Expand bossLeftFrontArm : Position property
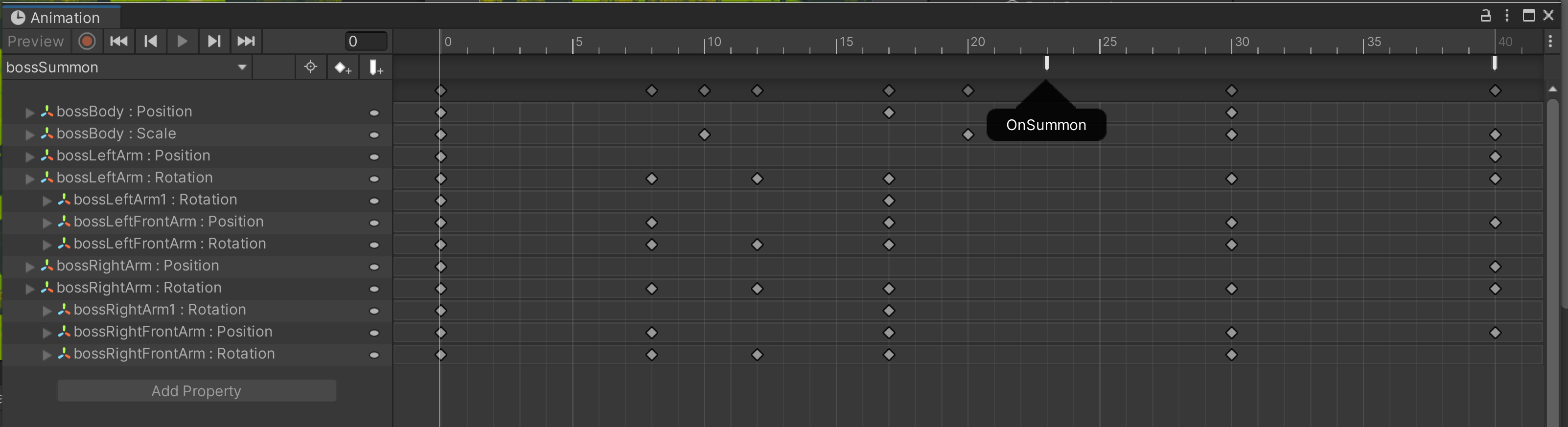This screenshot has height=427, width=1568. coord(46,223)
